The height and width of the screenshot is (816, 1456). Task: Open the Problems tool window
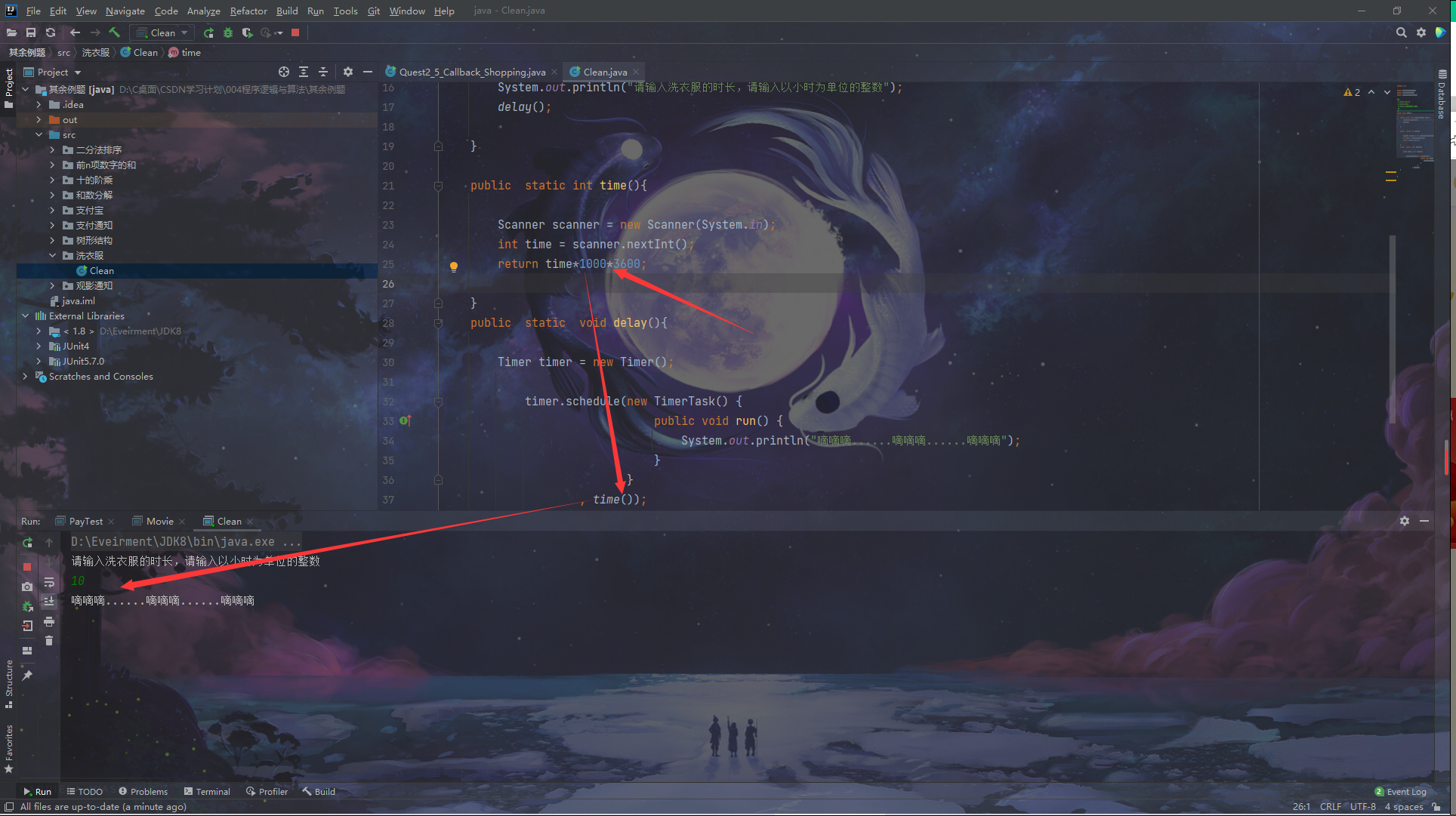(x=143, y=791)
